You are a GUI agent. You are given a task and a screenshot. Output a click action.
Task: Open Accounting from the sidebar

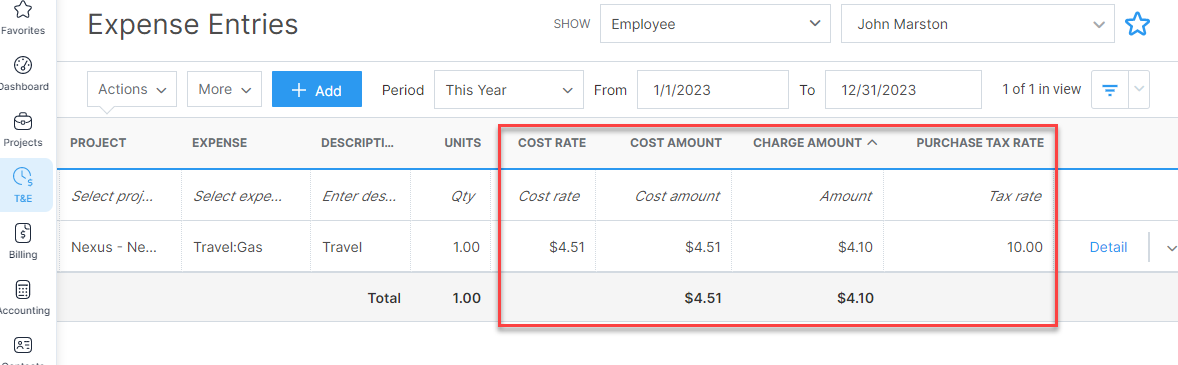tap(23, 297)
